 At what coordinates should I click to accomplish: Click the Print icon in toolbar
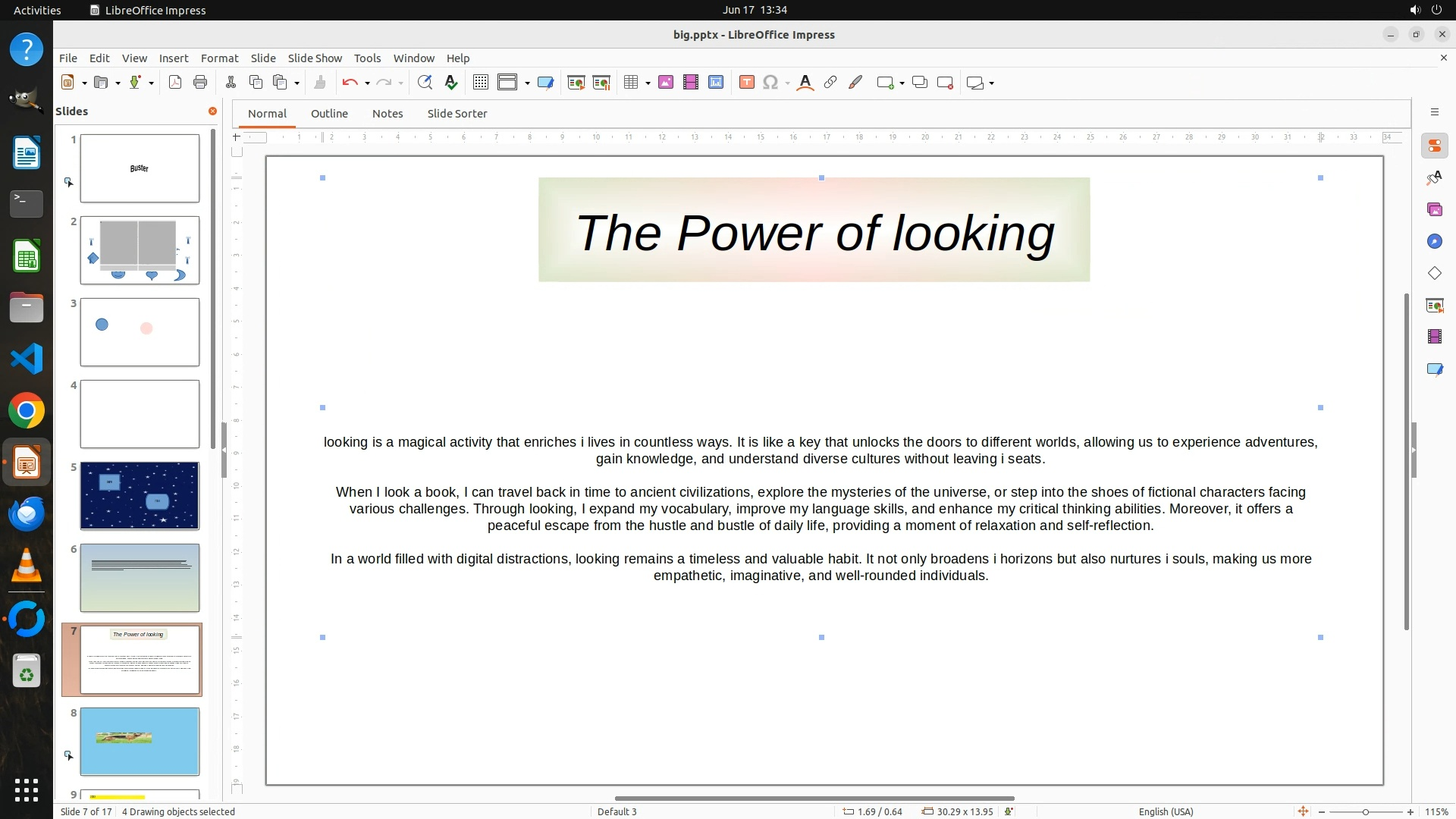(200, 83)
